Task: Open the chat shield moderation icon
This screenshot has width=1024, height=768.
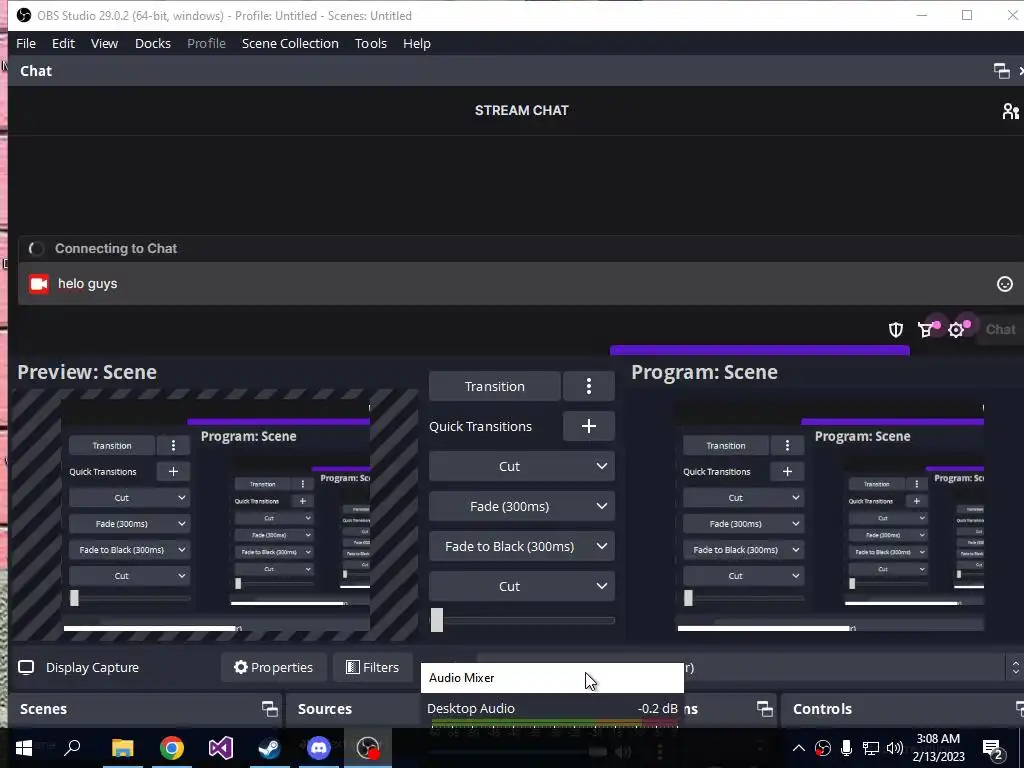Action: pyautogui.click(x=896, y=330)
